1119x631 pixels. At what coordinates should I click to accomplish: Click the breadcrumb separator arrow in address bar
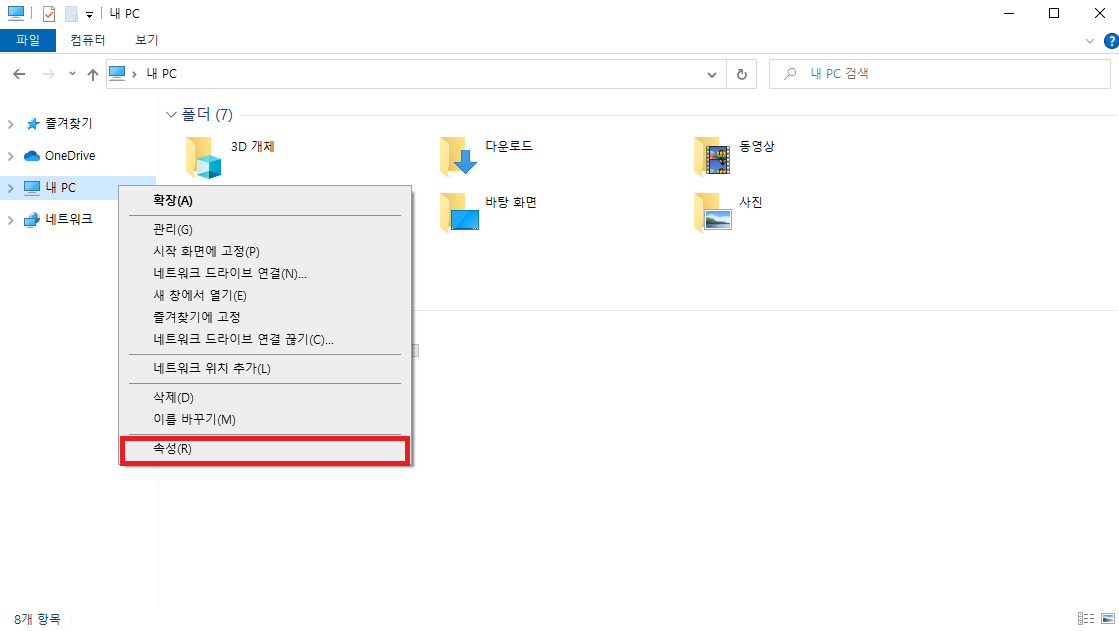[x=134, y=74]
